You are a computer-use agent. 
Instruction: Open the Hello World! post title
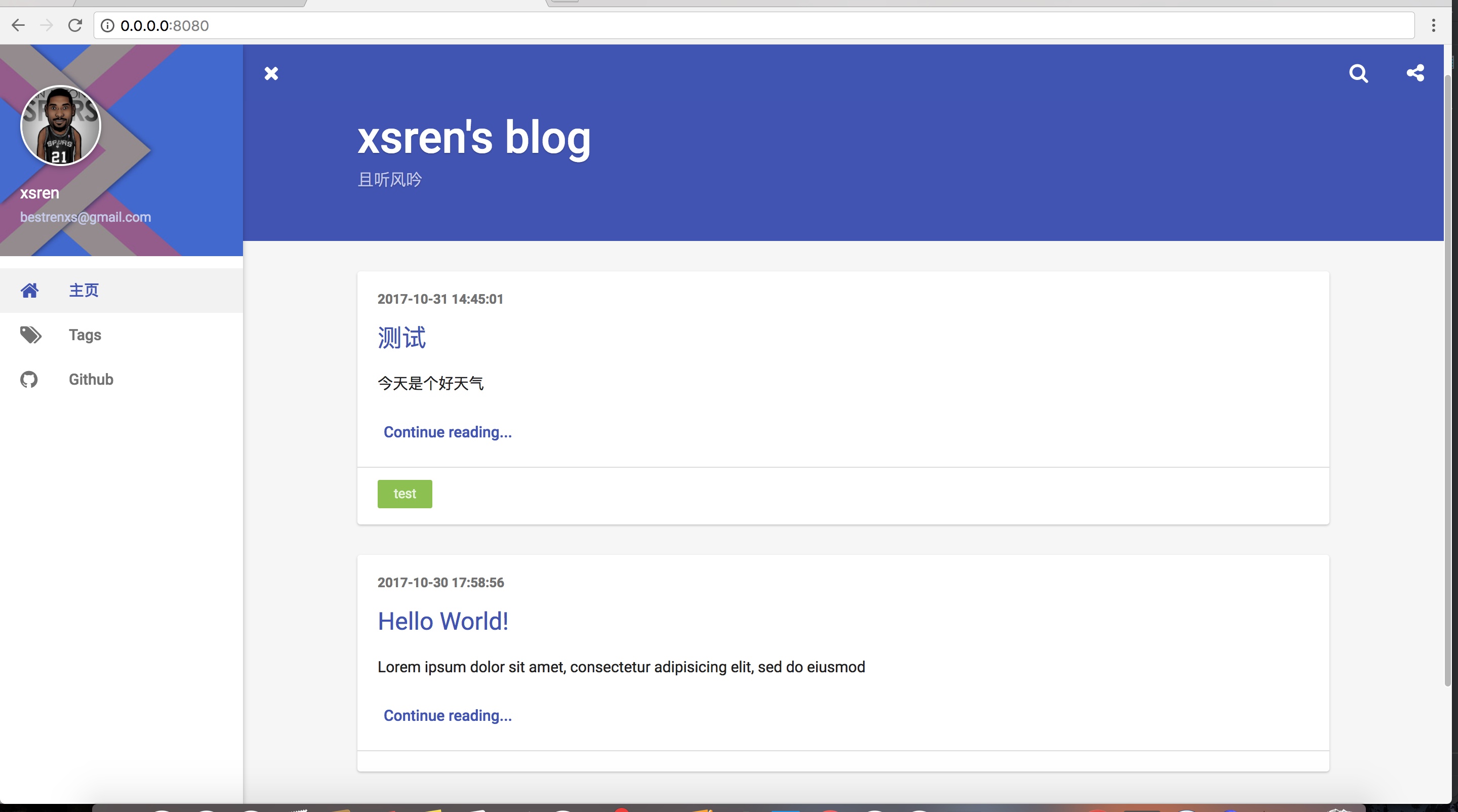click(442, 621)
